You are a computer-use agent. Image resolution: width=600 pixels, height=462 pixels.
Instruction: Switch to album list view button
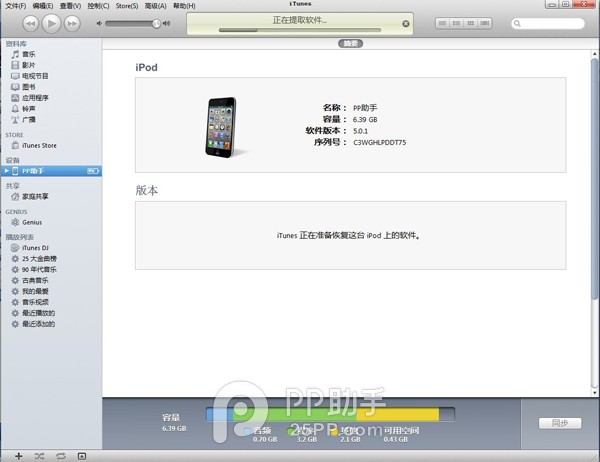click(456, 23)
